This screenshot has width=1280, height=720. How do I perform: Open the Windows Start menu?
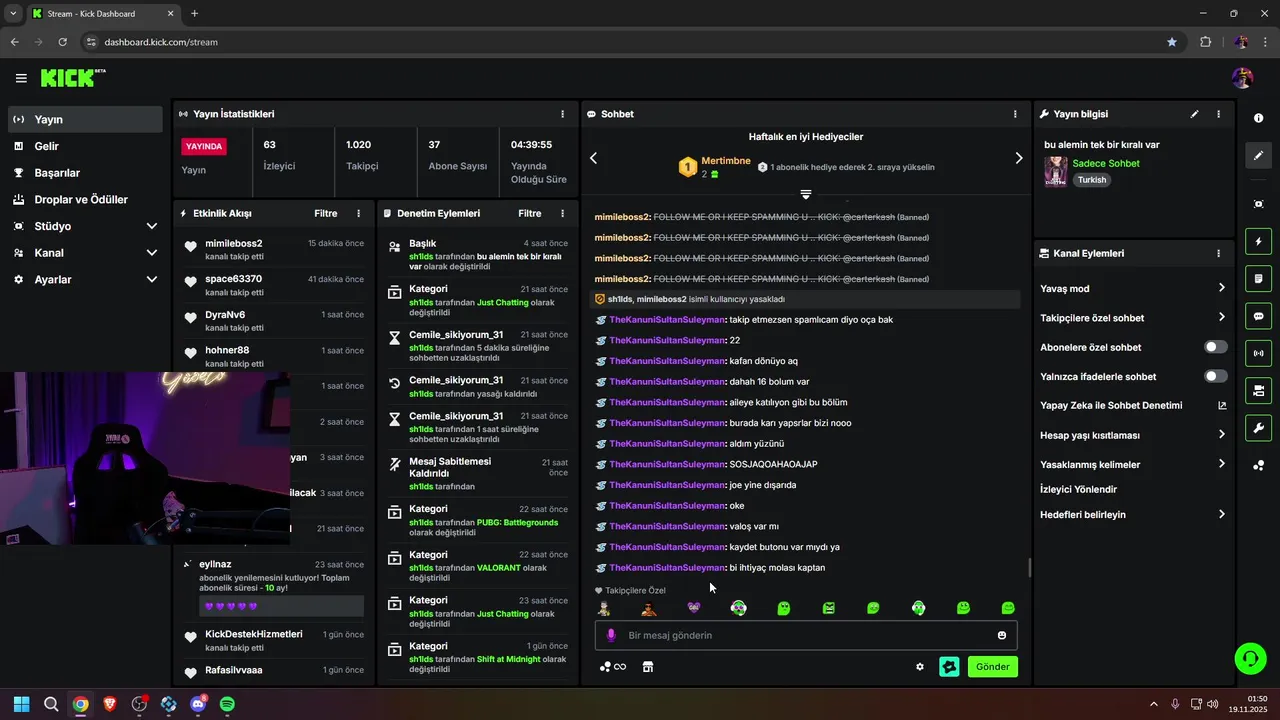point(21,704)
